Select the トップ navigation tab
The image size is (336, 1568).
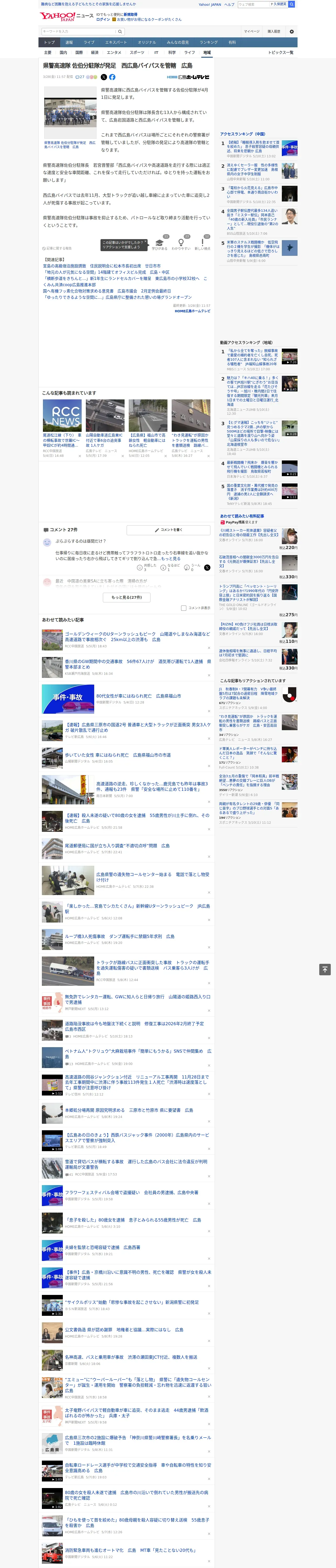click(x=49, y=43)
